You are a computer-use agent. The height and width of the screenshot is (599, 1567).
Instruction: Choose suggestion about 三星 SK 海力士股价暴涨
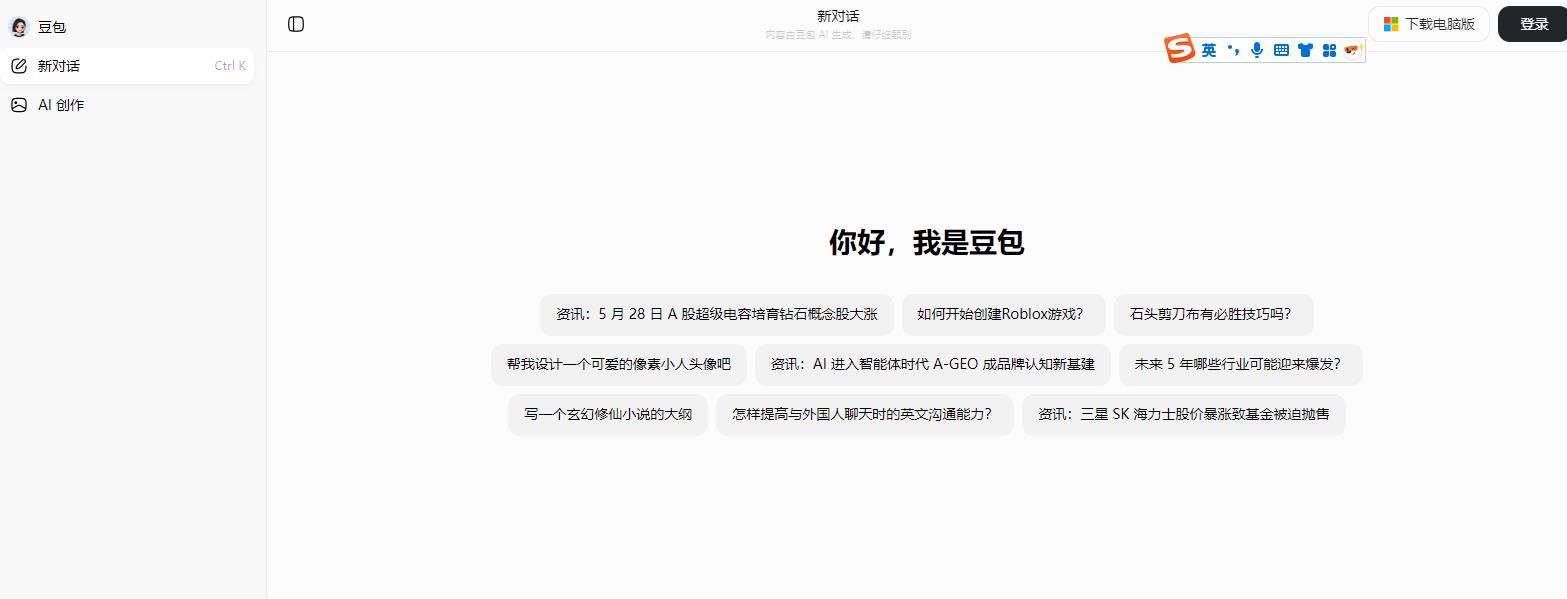click(1184, 414)
